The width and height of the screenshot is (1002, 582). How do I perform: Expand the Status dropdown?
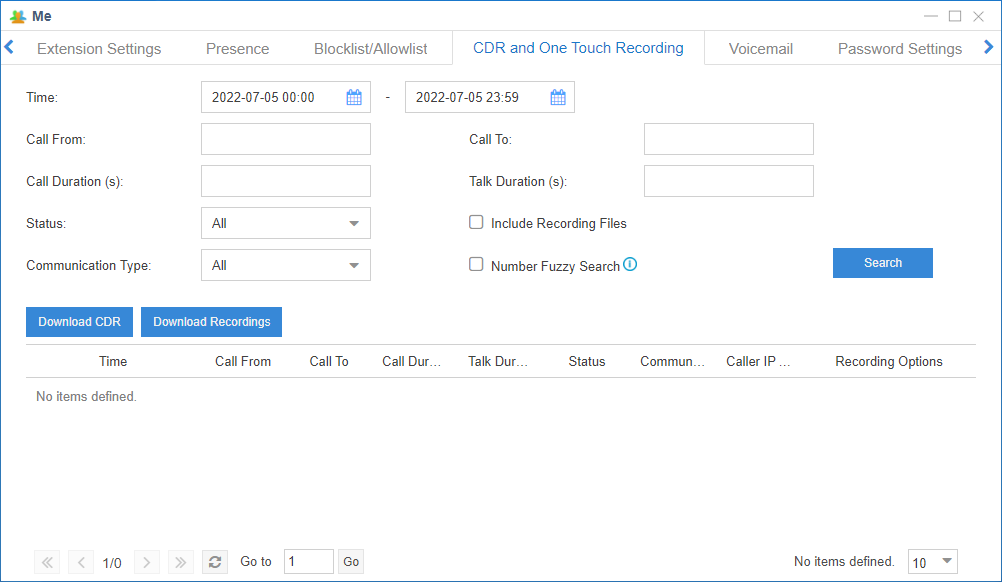pyautogui.click(x=286, y=223)
